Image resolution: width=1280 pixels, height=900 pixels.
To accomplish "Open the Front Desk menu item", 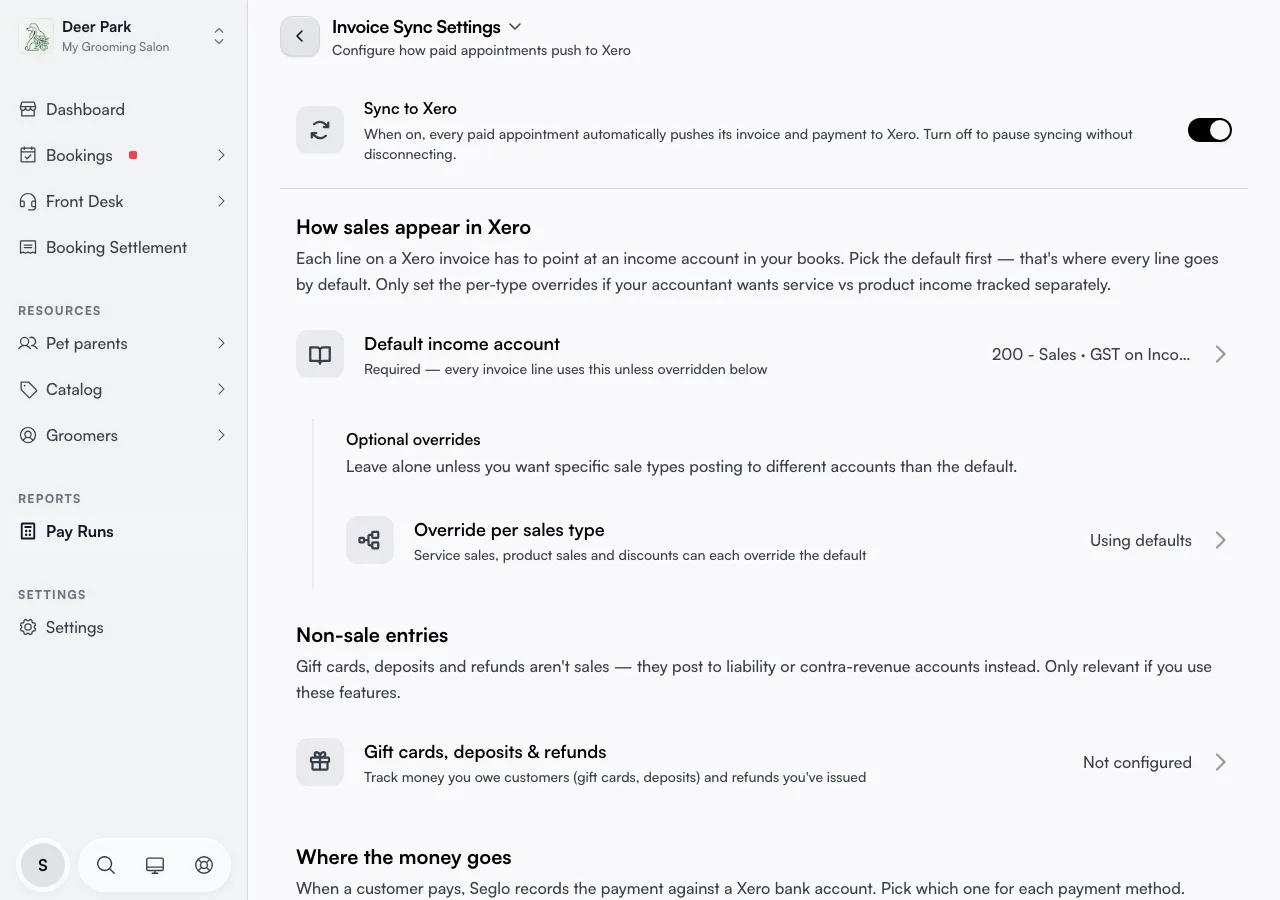I will 123,201.
